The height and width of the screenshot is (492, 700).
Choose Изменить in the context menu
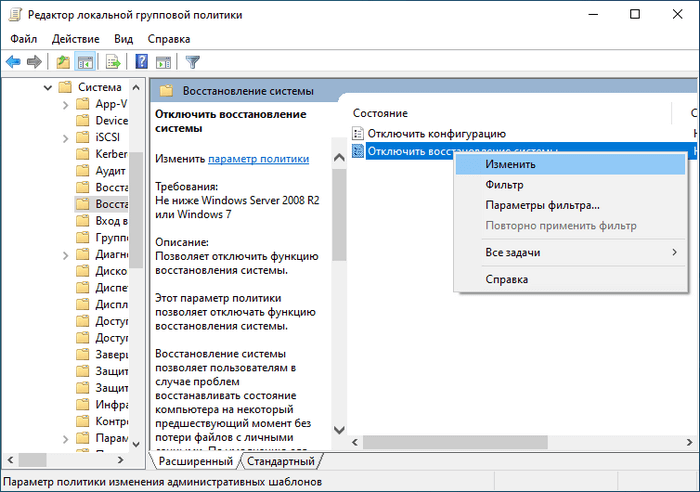tap(571, 164)
